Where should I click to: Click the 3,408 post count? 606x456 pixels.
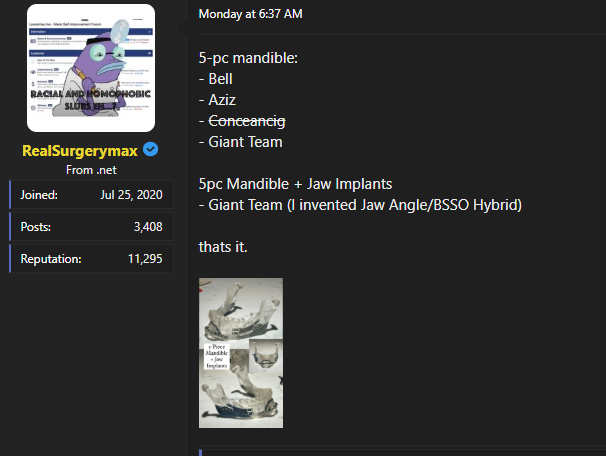click(147, 227)
